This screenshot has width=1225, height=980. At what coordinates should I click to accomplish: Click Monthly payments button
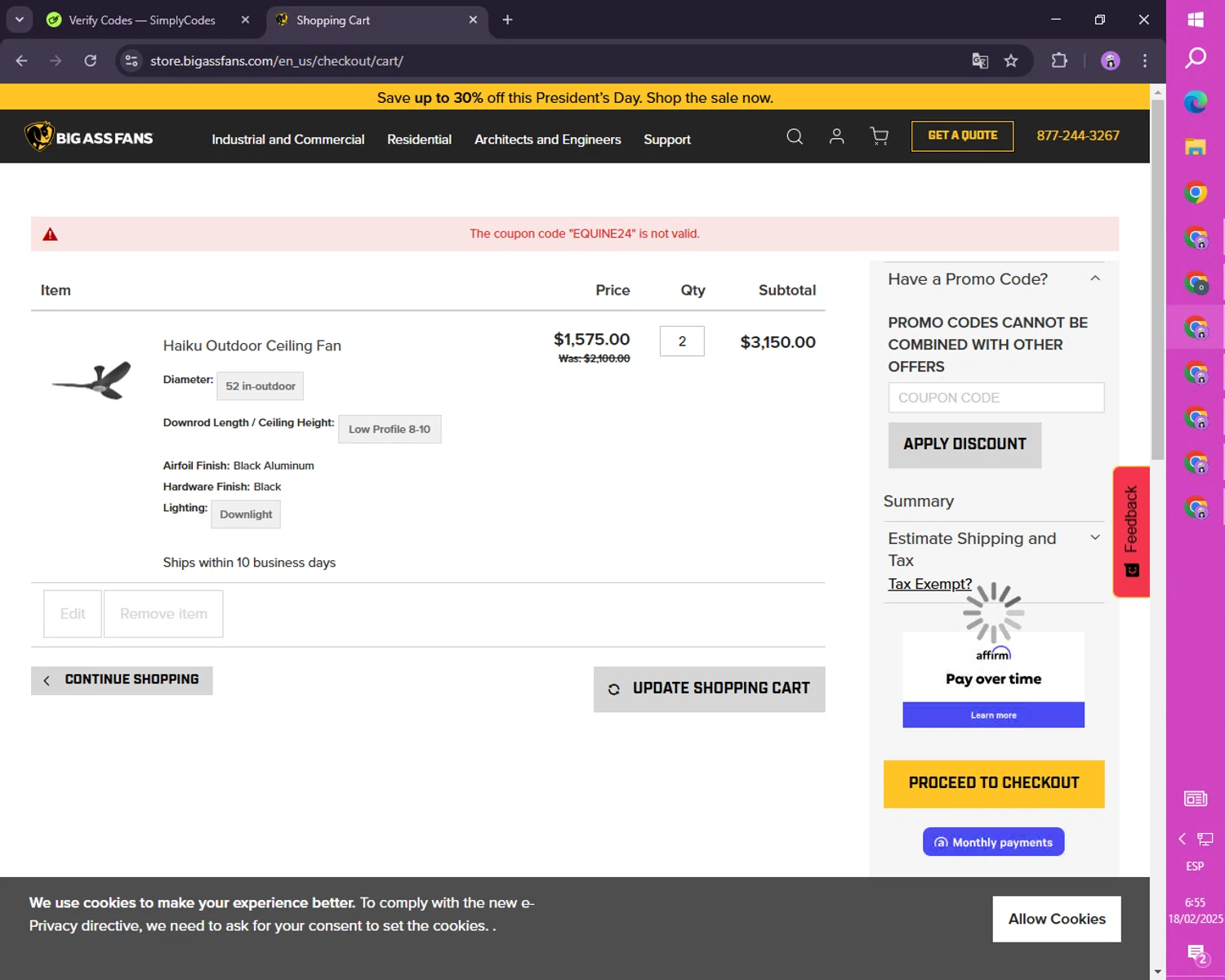point(993,842)
